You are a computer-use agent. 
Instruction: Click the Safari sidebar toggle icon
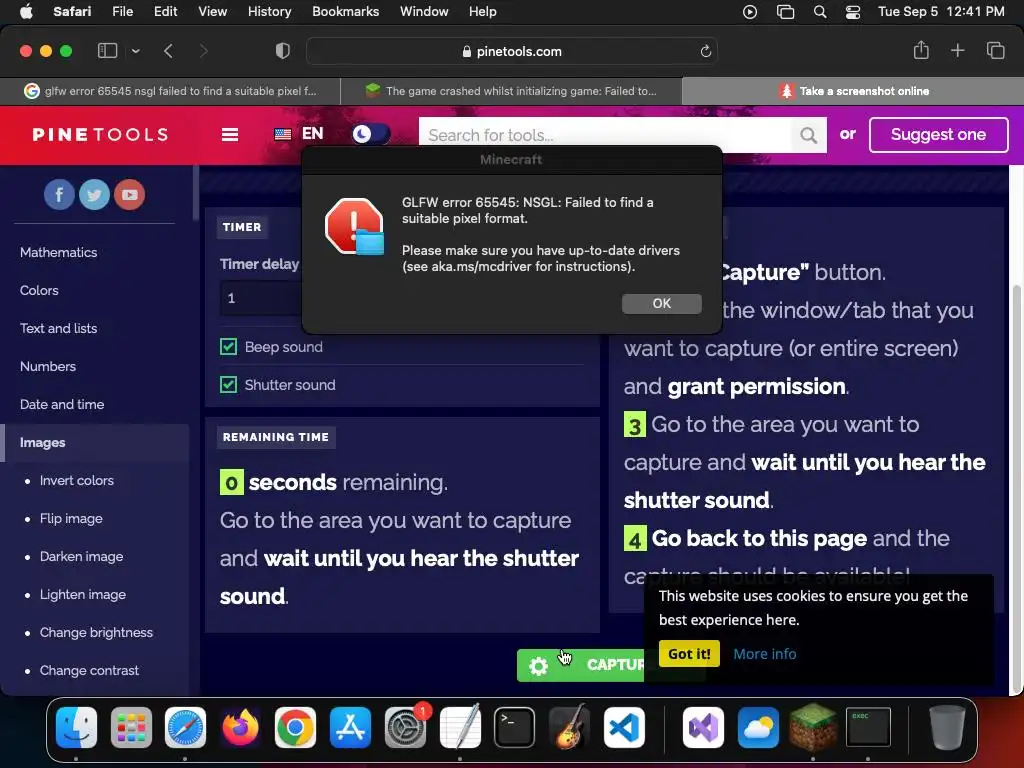click(107, 51)
